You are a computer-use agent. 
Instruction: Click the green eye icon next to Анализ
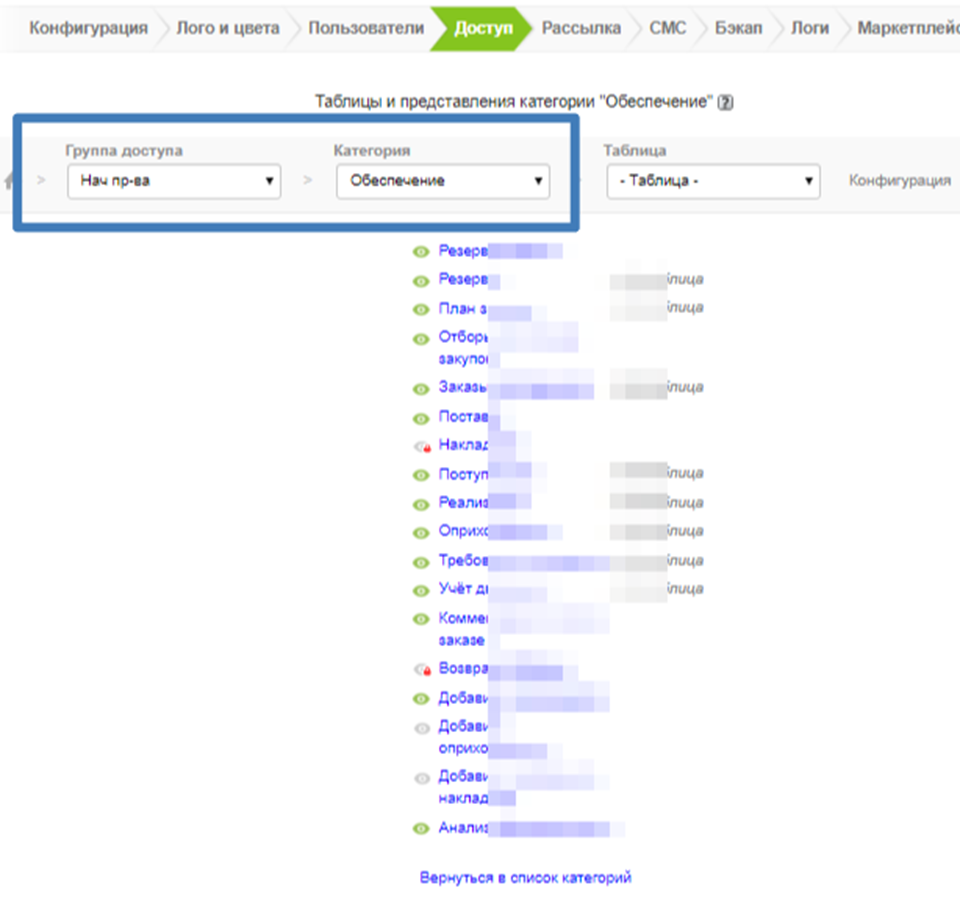421,828
